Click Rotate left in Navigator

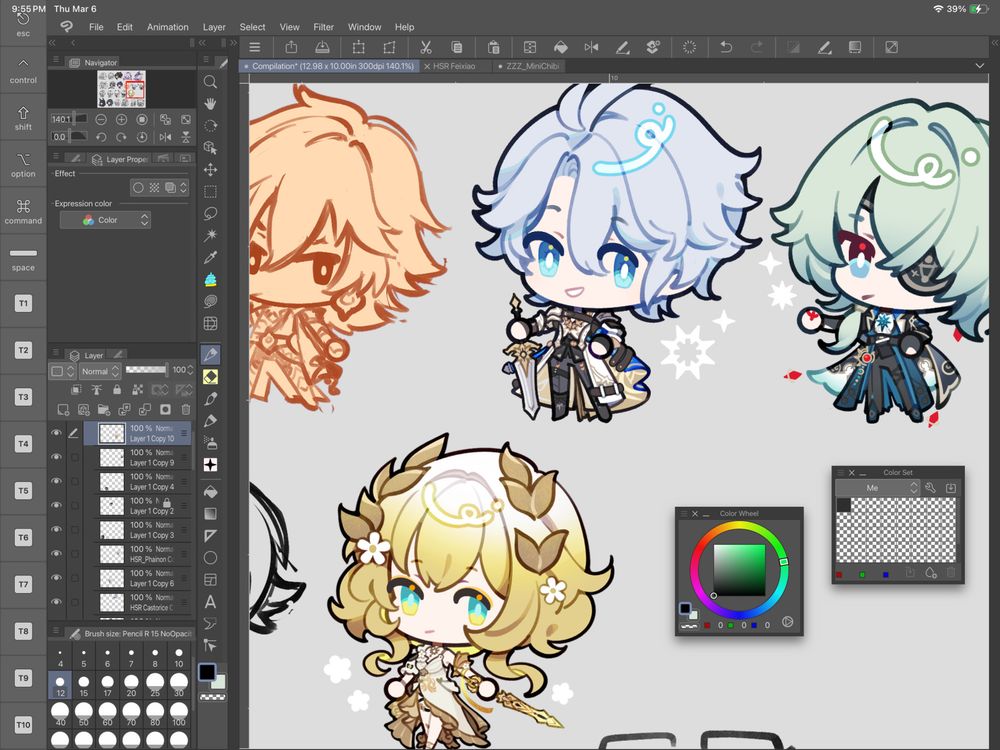[x=101, y=136]
